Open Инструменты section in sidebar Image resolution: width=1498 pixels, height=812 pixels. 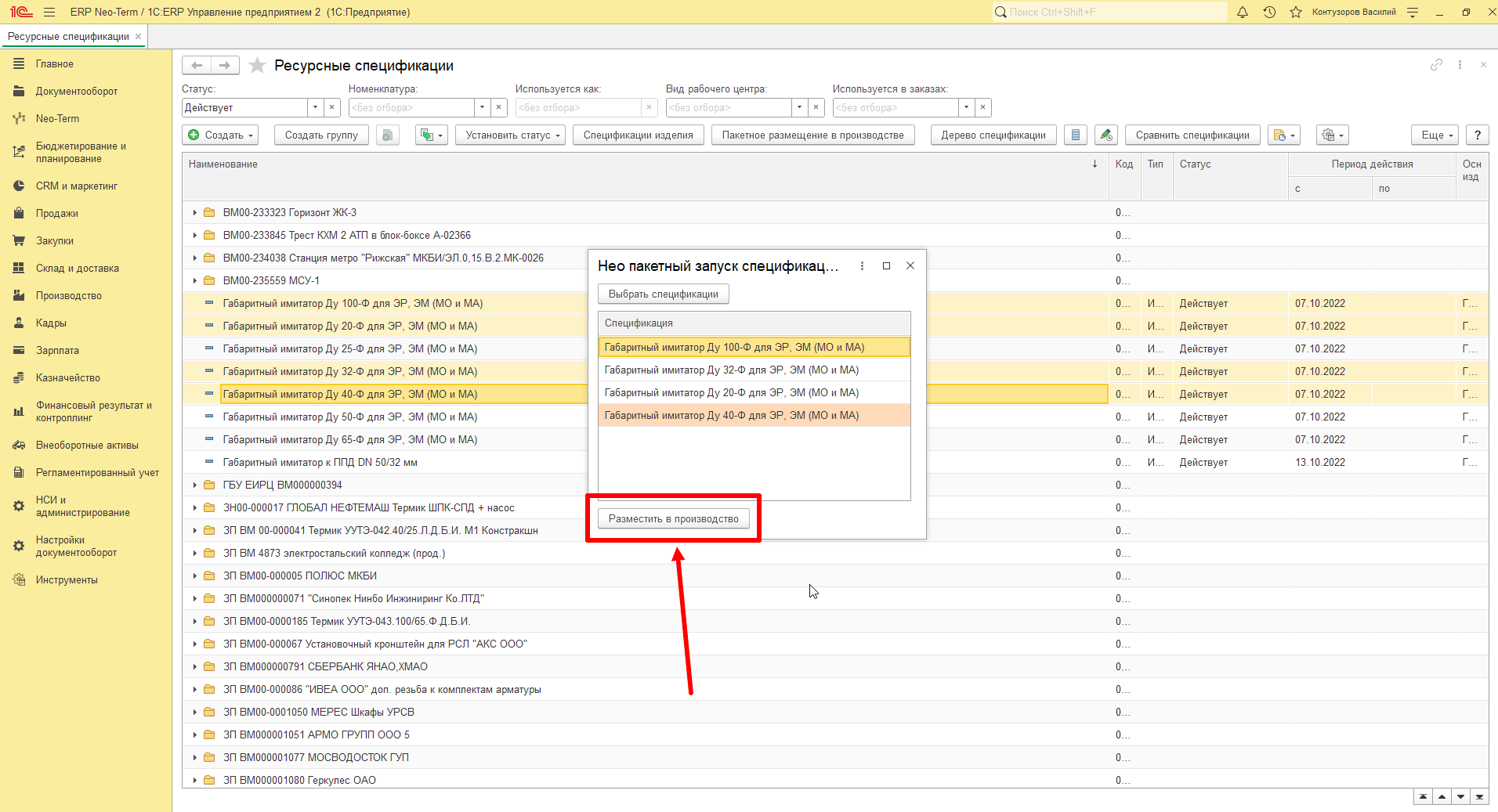point(67,580)
